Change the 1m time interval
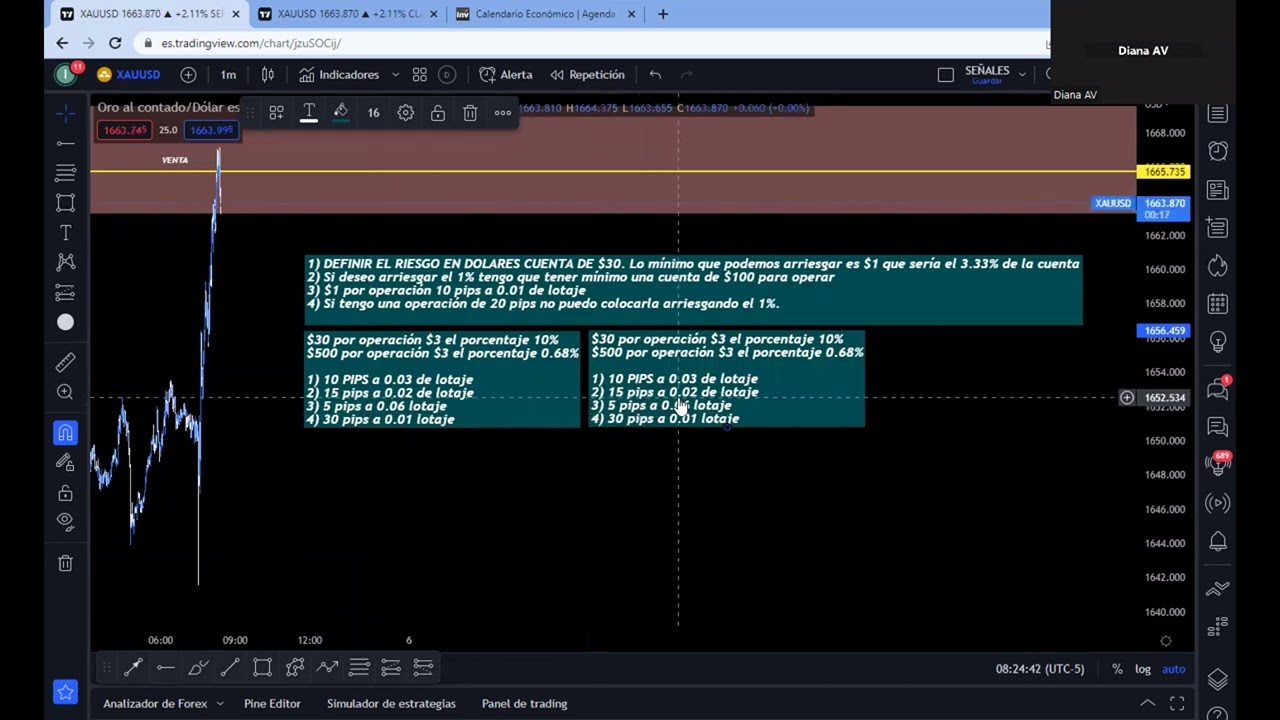 [228, 74]
